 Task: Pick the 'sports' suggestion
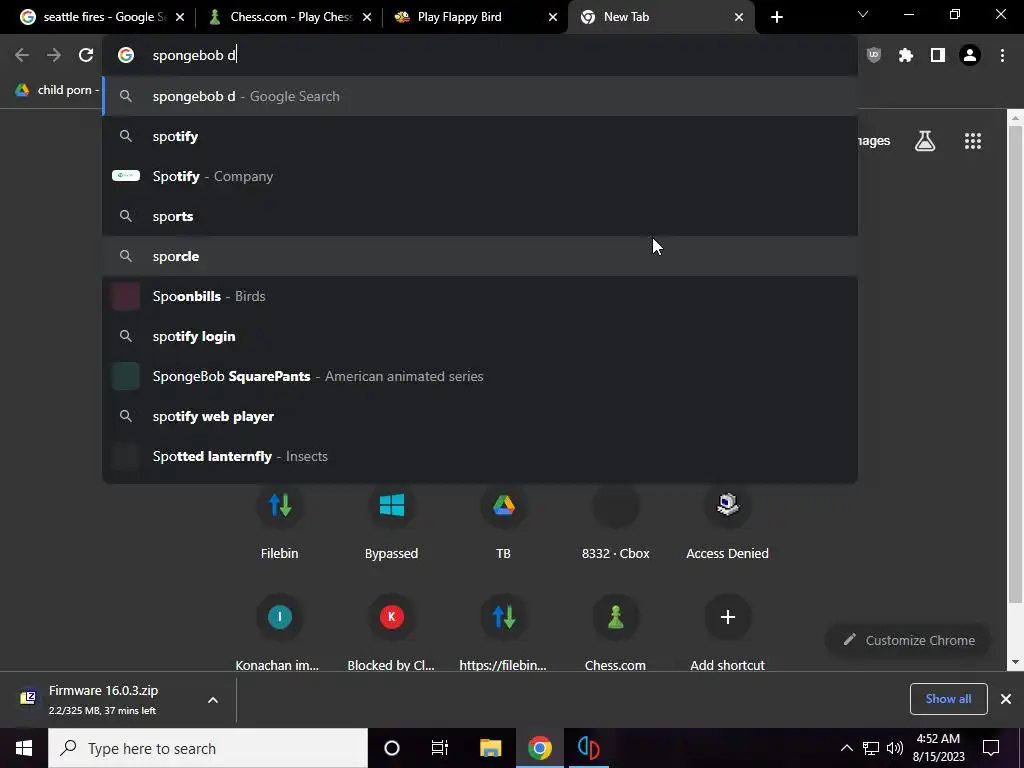pos(480,216)
